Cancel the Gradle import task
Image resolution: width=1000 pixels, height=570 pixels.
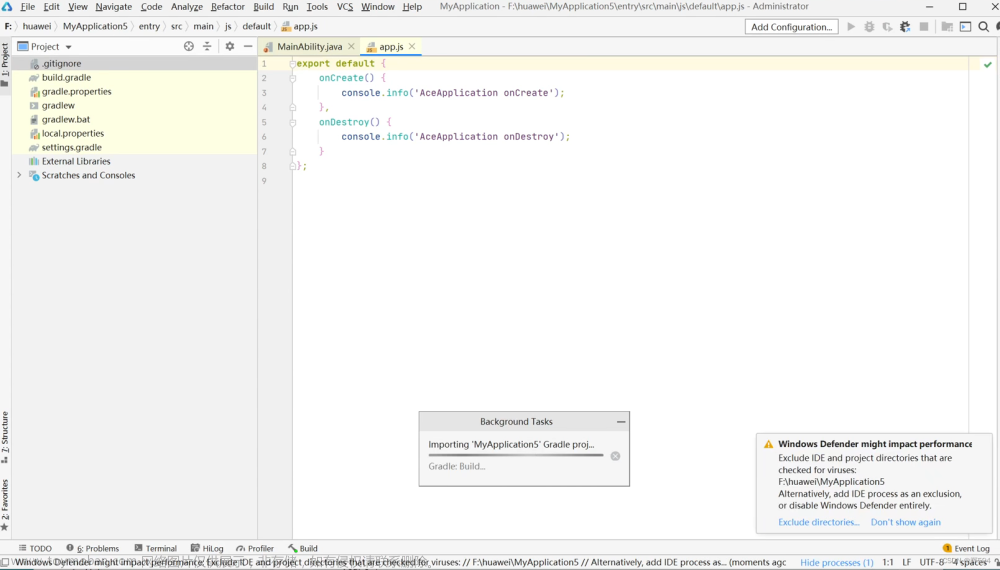(x=615, y=456)
